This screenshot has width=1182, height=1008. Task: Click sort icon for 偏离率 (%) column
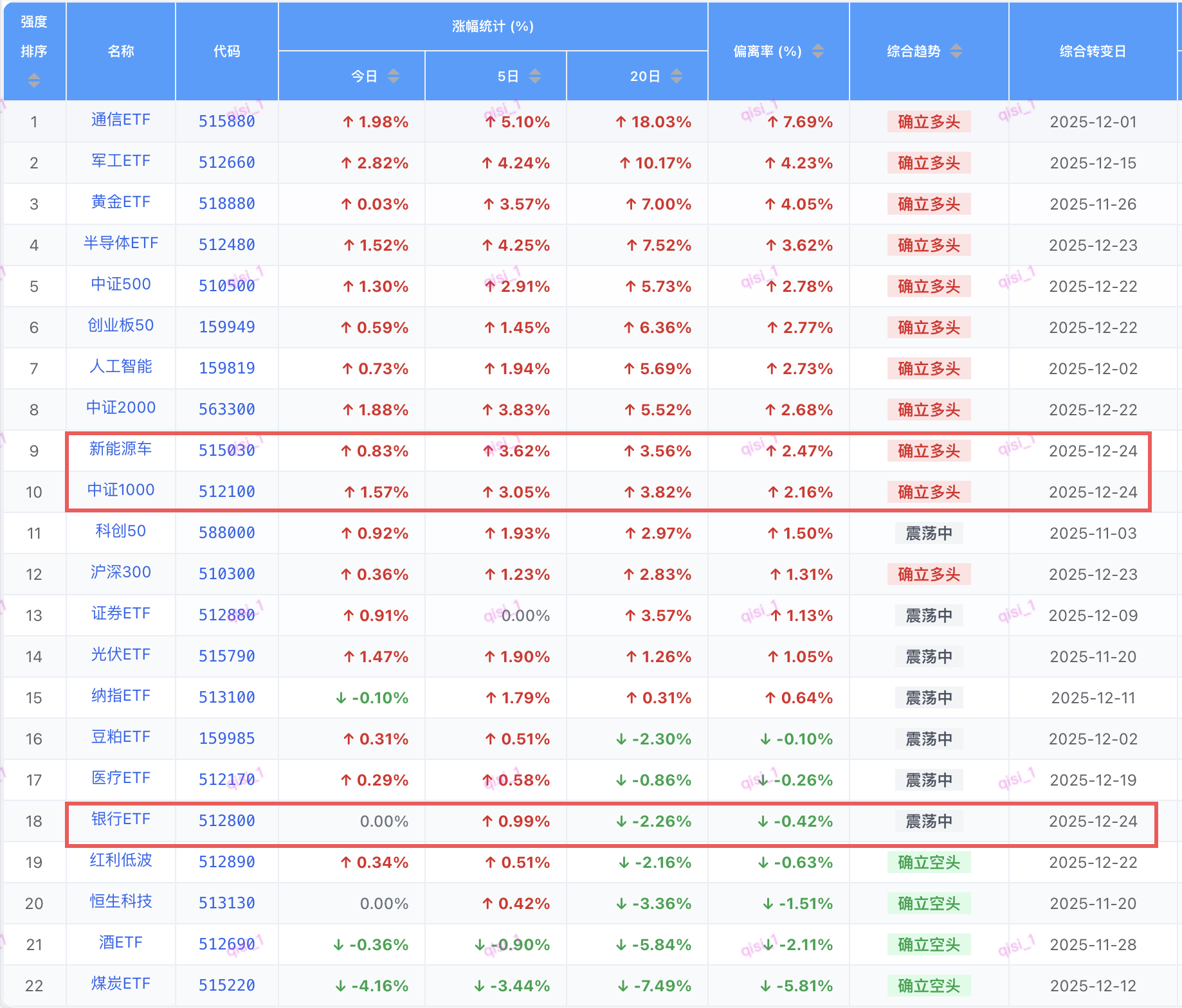click(x=818, y=51)
